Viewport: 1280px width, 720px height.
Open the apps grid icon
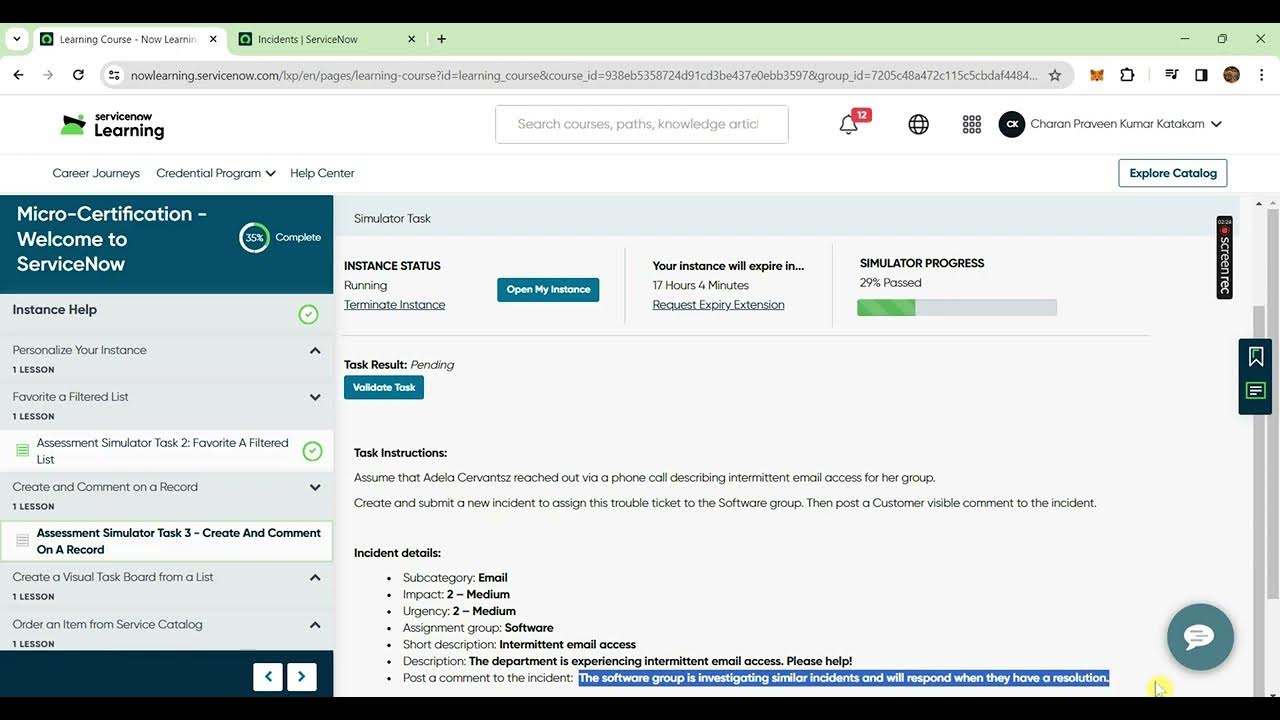(x=971, y=124)
